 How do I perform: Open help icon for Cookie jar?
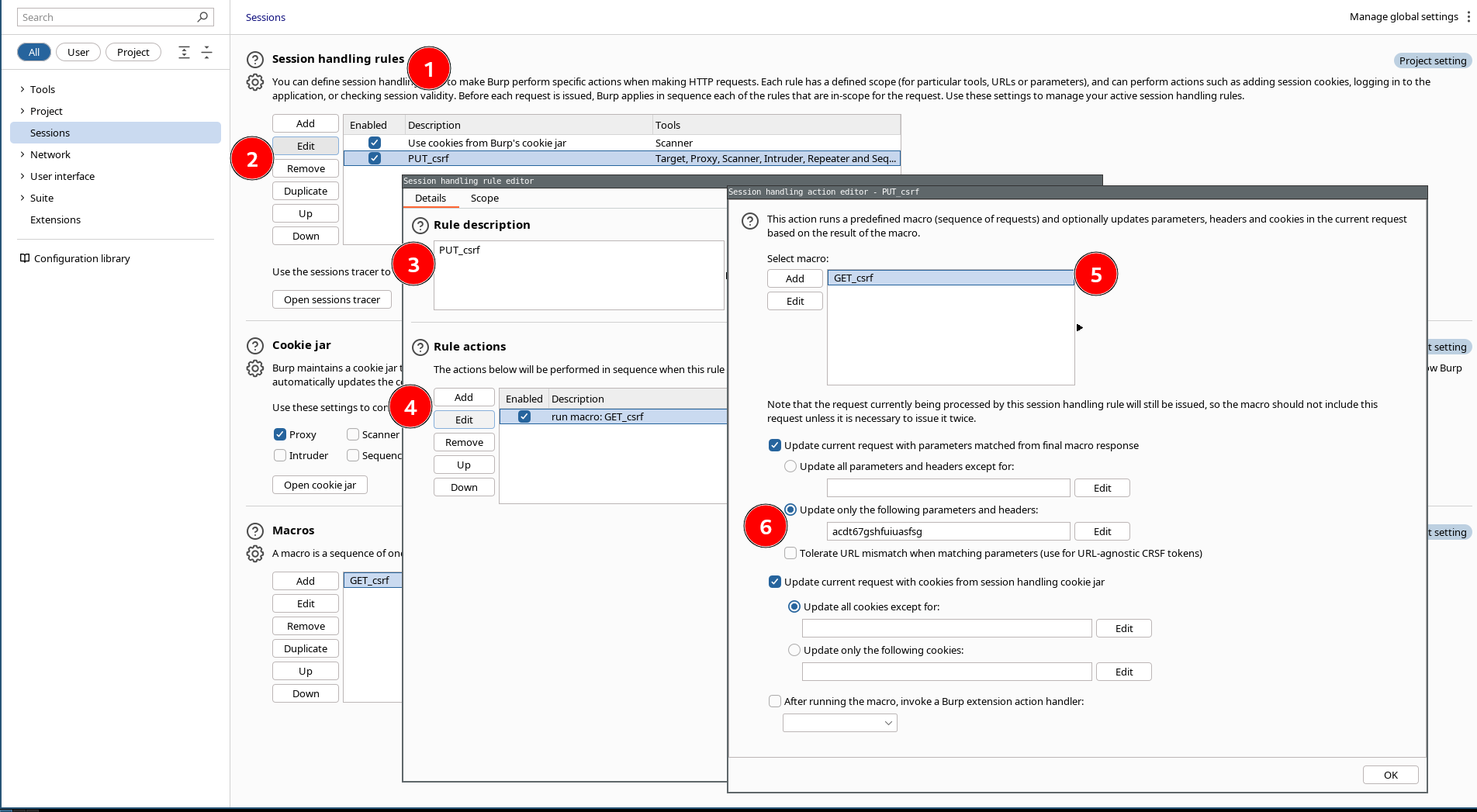click(255, 345)
